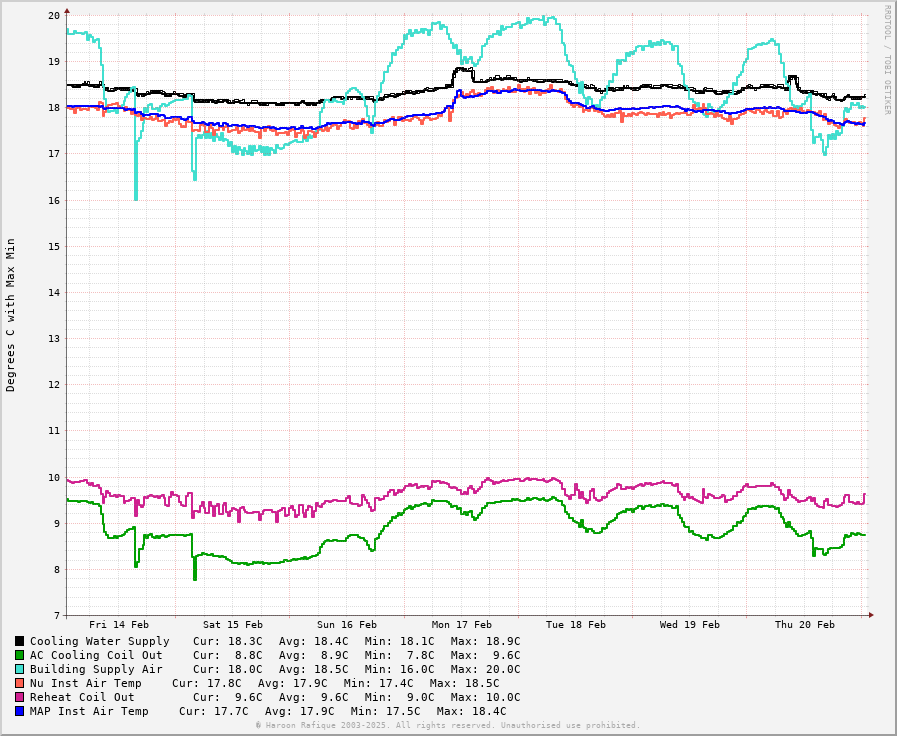This screenshot has width=897, height=736.
Task: Select the Fri 14 Feb date label
Action: [119, 625]
